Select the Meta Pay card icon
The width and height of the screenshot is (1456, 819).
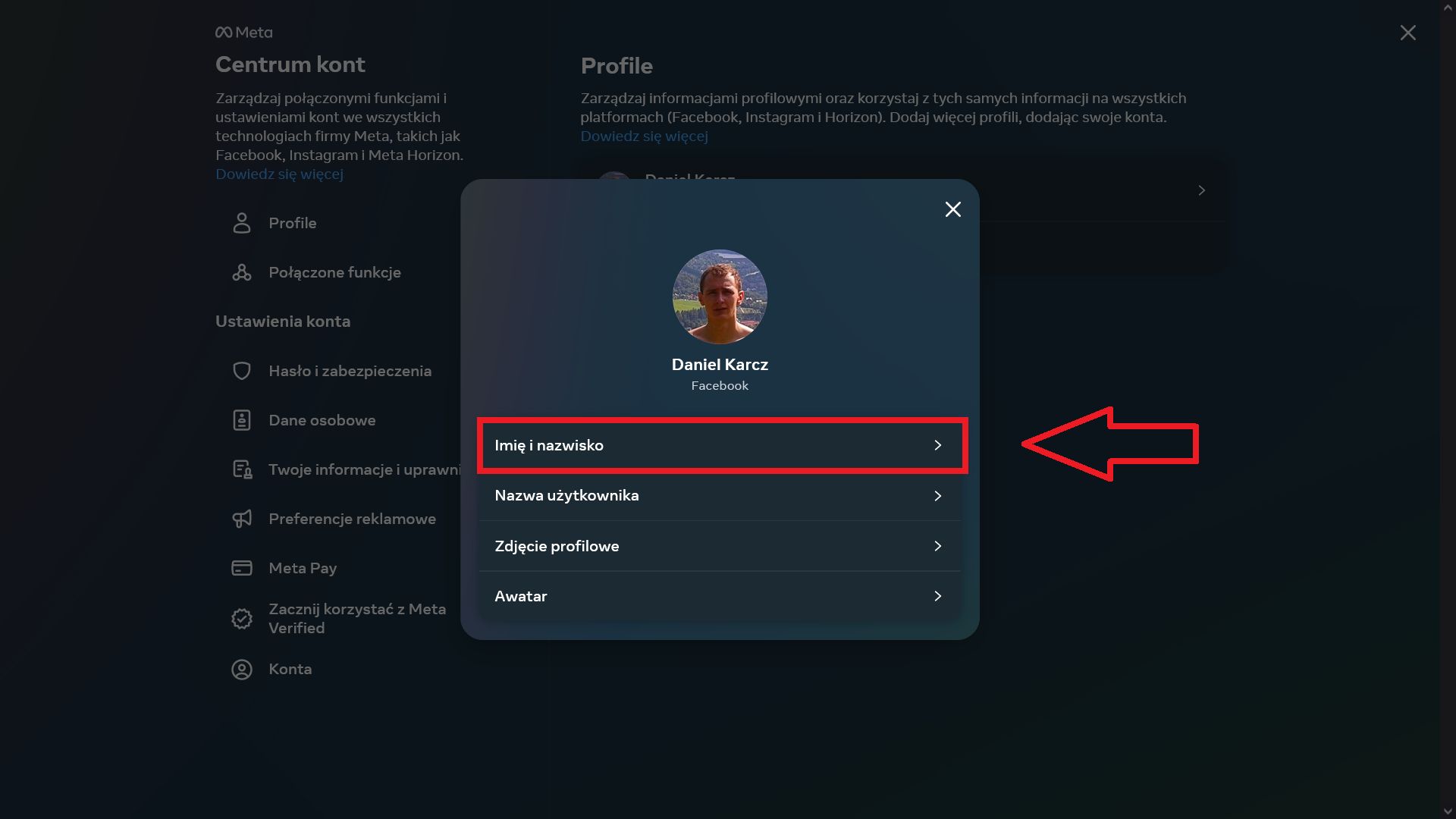pos(241,567)
